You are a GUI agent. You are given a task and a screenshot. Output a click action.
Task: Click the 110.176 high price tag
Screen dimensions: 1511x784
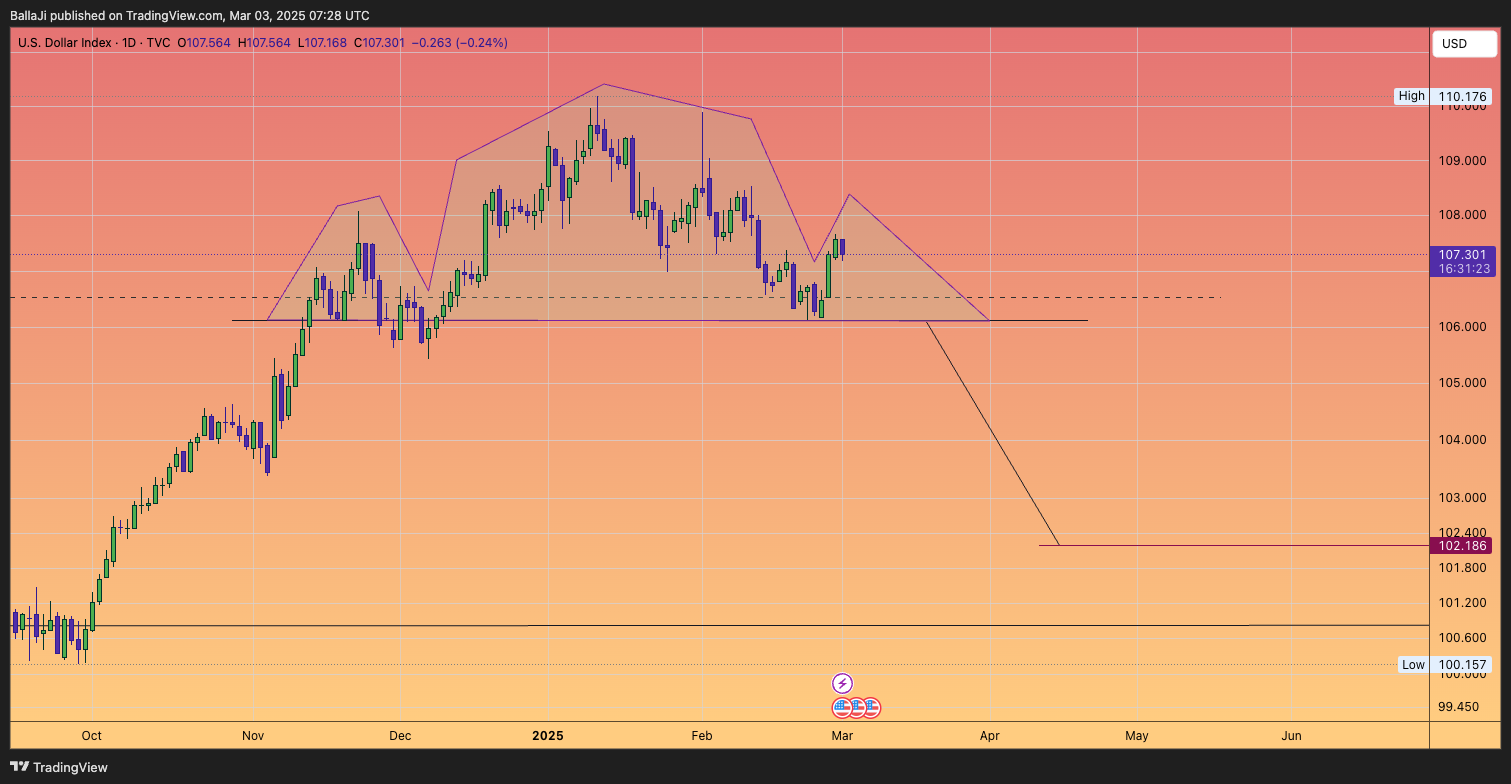1463,97
